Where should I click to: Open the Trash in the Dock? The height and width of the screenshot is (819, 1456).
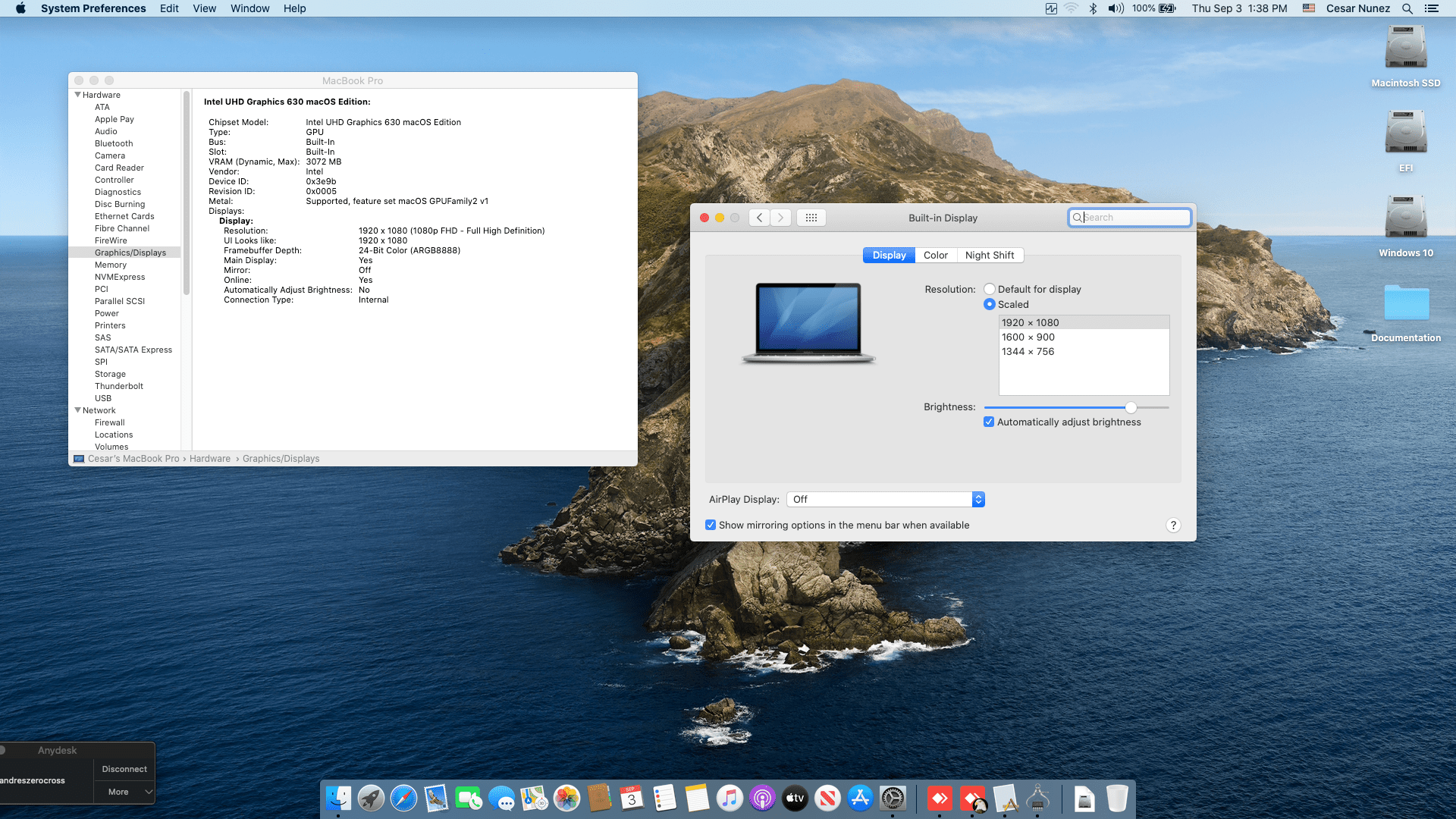(1117, 799)
